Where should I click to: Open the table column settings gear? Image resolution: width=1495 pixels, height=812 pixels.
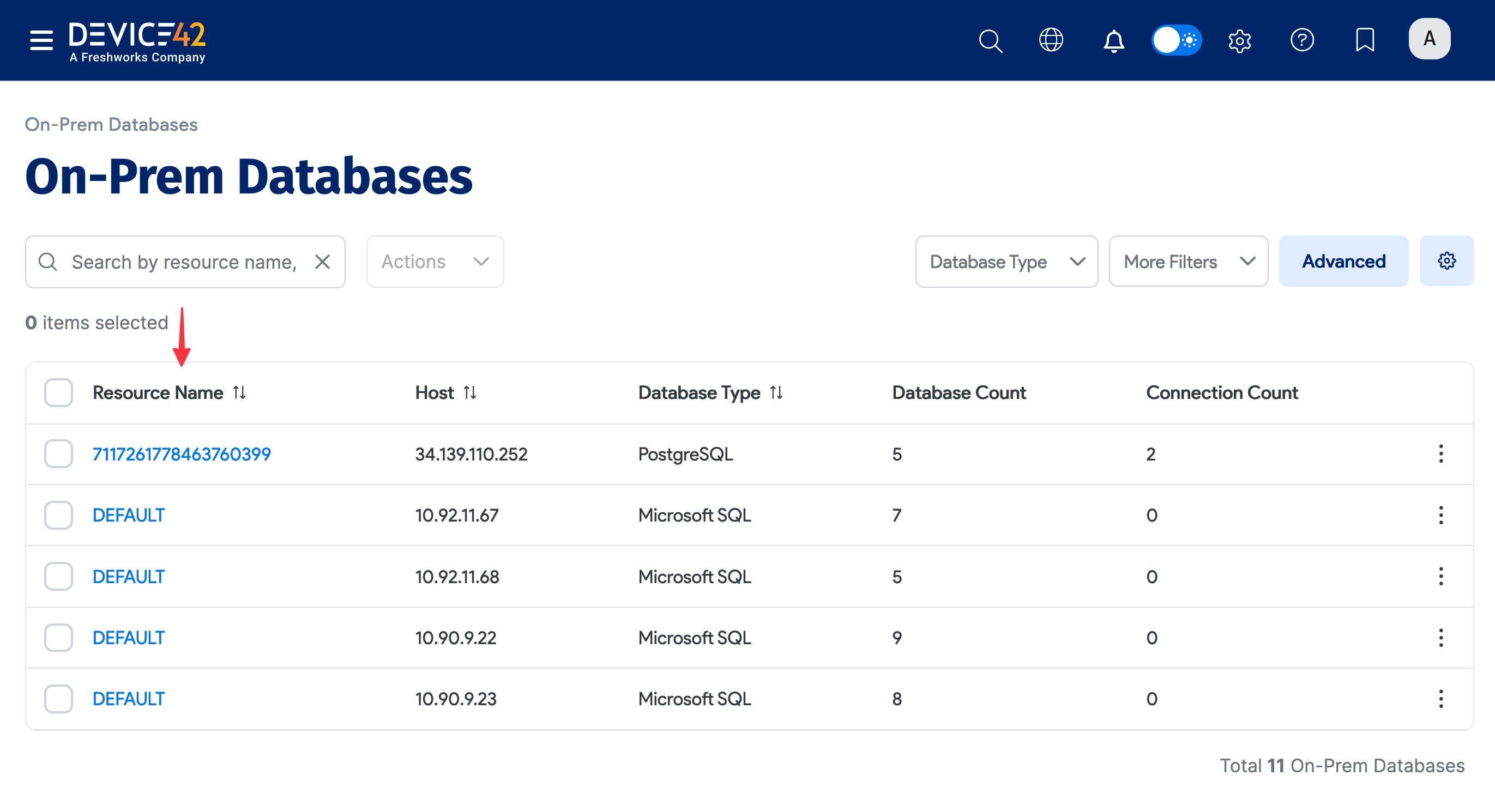pyautogui.click(x=1447, y=261)
